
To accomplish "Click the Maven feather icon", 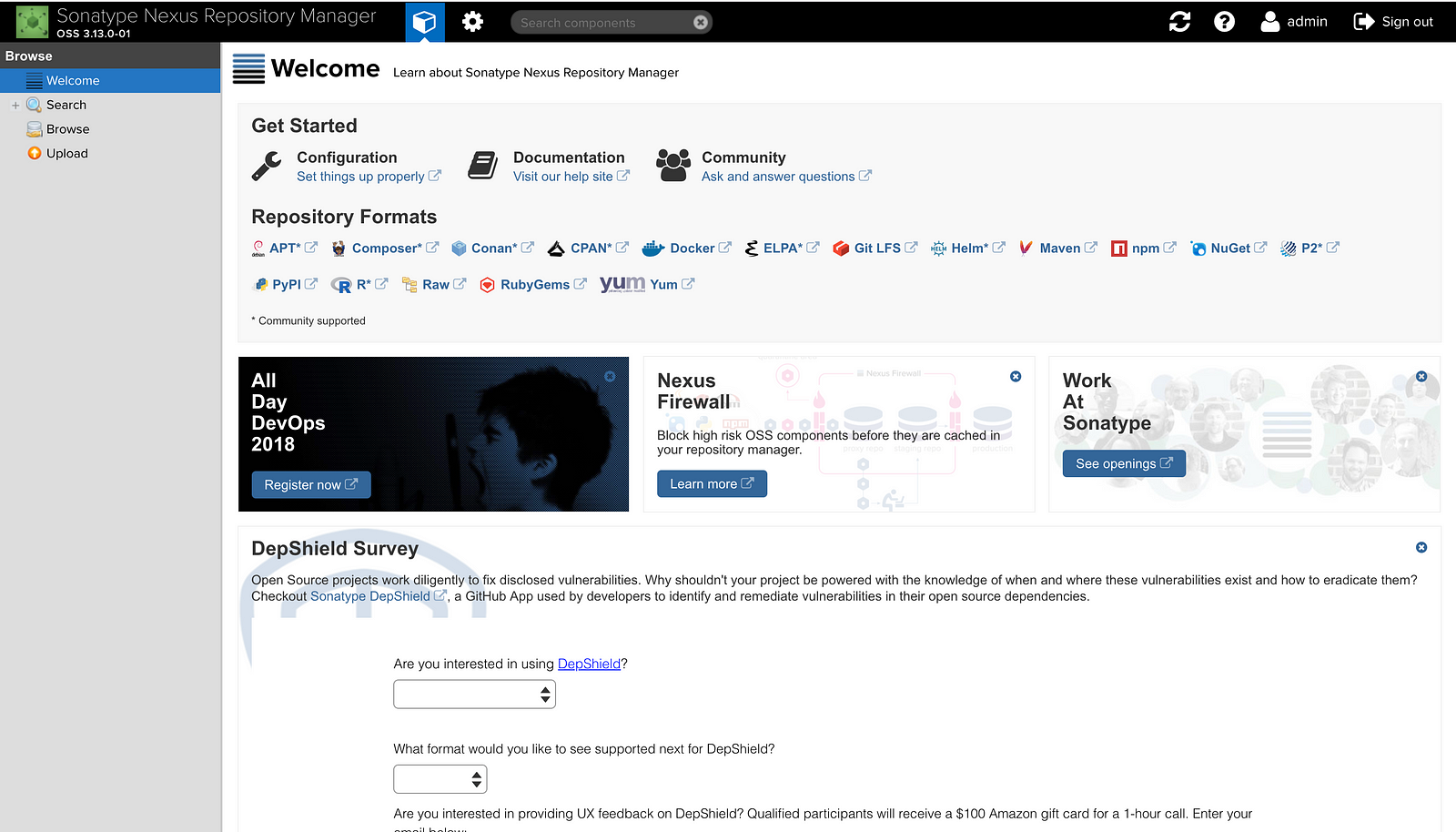I will click(x=1026, y=248).
